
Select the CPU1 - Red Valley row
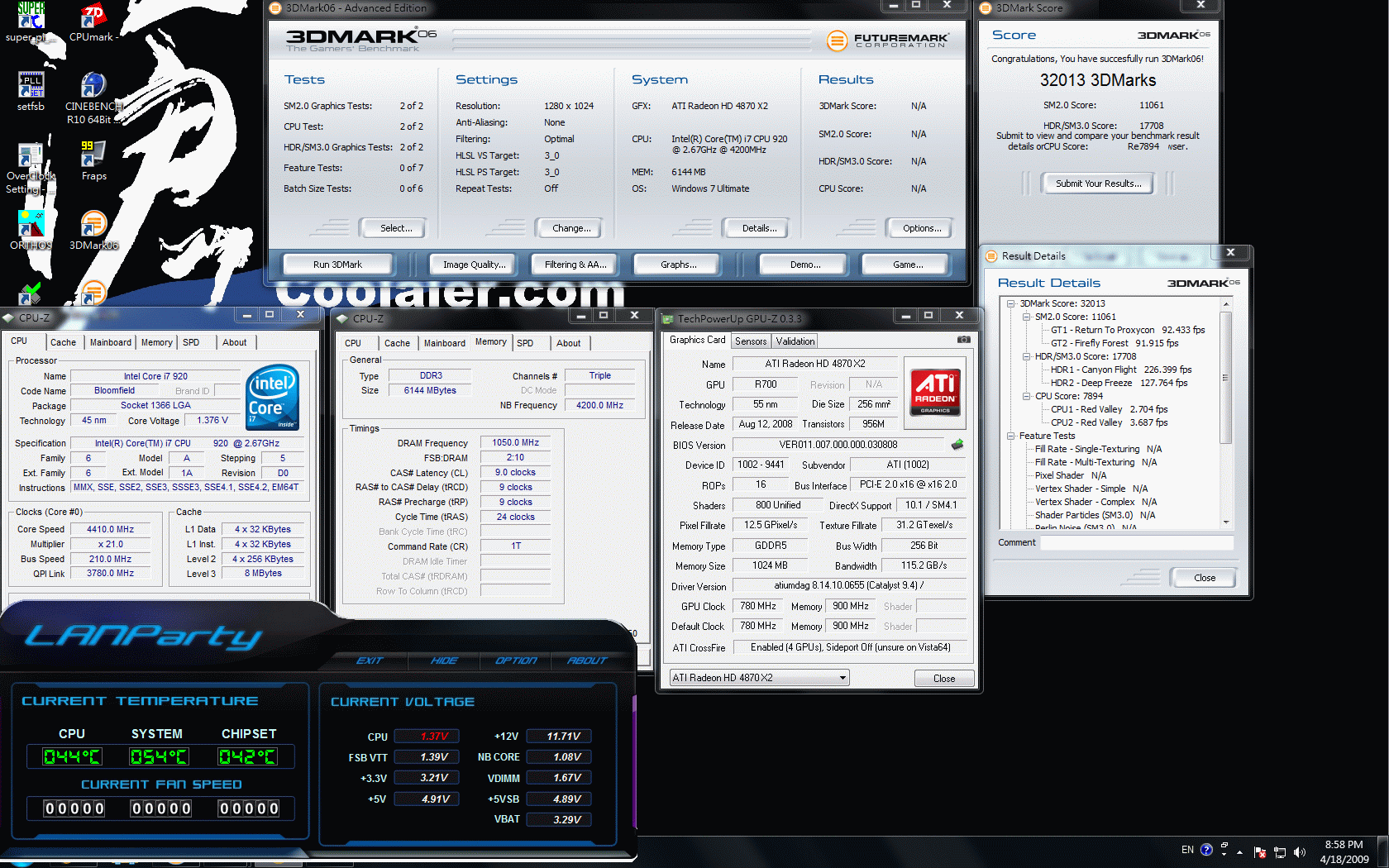[x=1109, y=409]
